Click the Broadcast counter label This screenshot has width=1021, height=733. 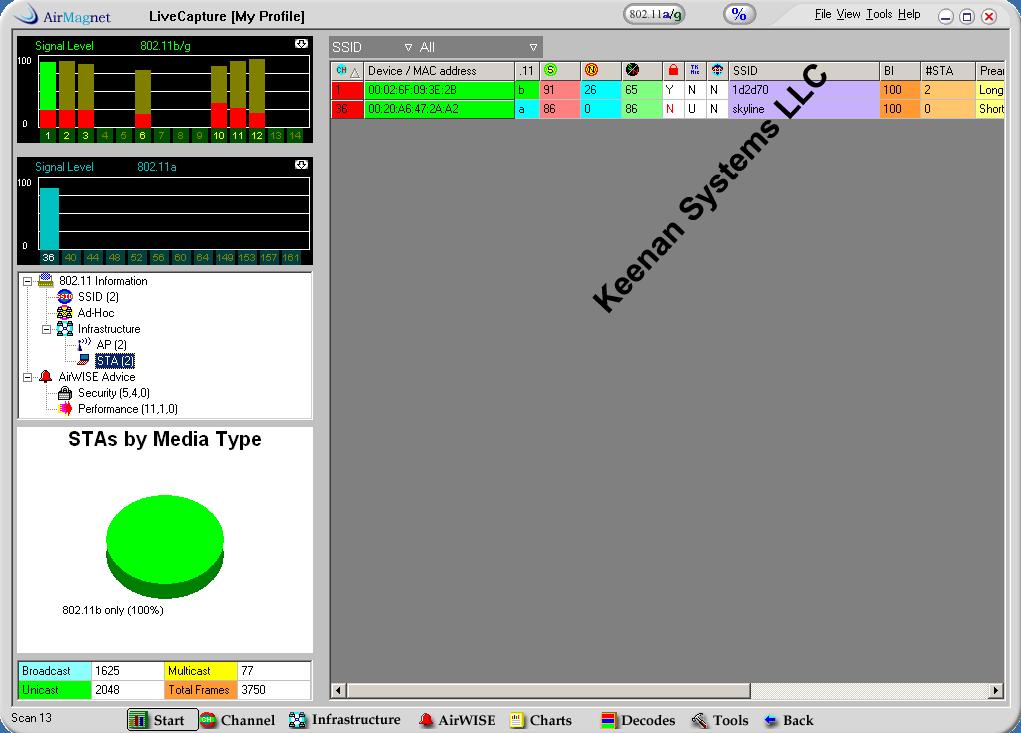point(55,671)
